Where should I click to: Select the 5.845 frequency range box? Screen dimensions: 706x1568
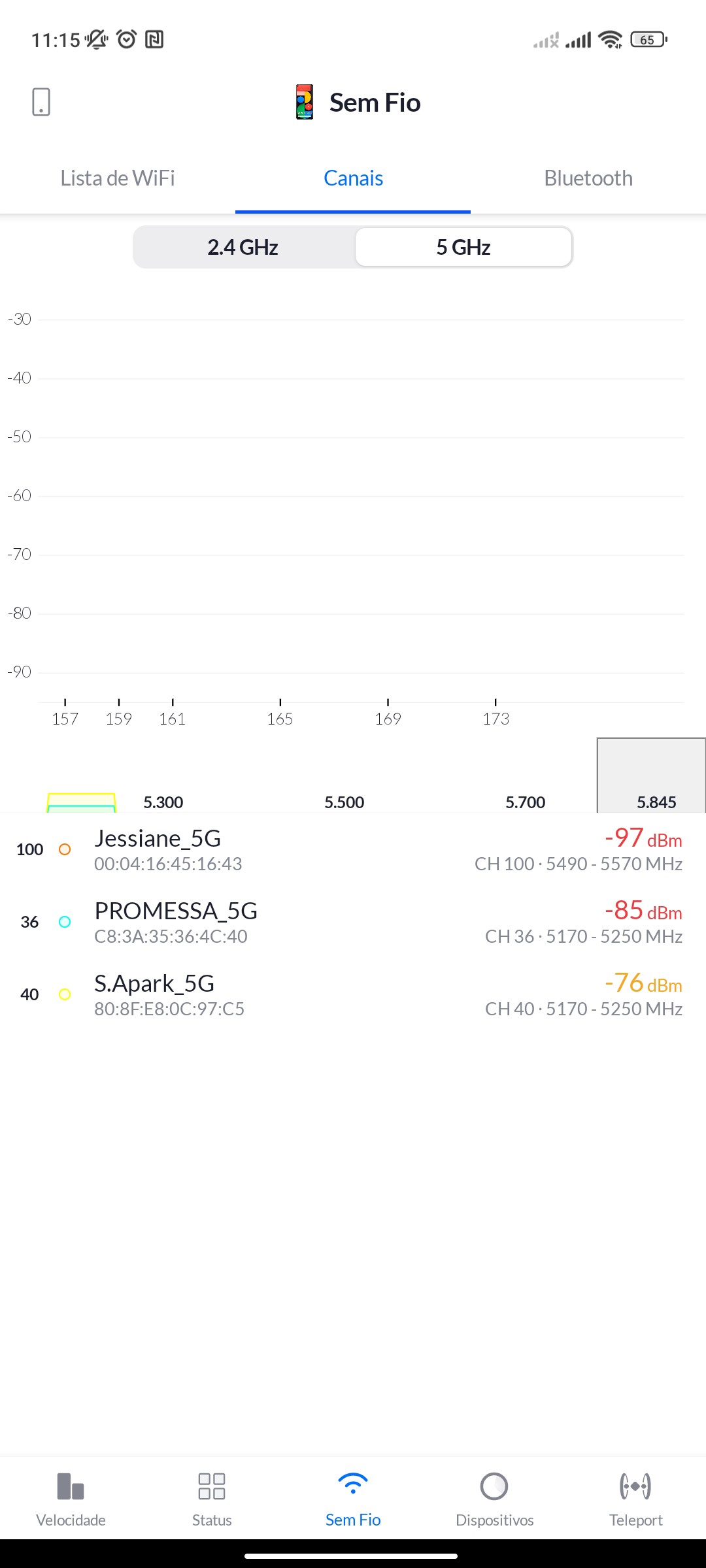click(652, 776)
